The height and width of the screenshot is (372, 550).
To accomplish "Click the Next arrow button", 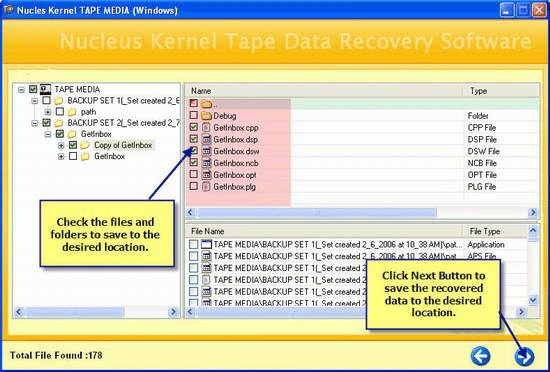I will [524, 356].
